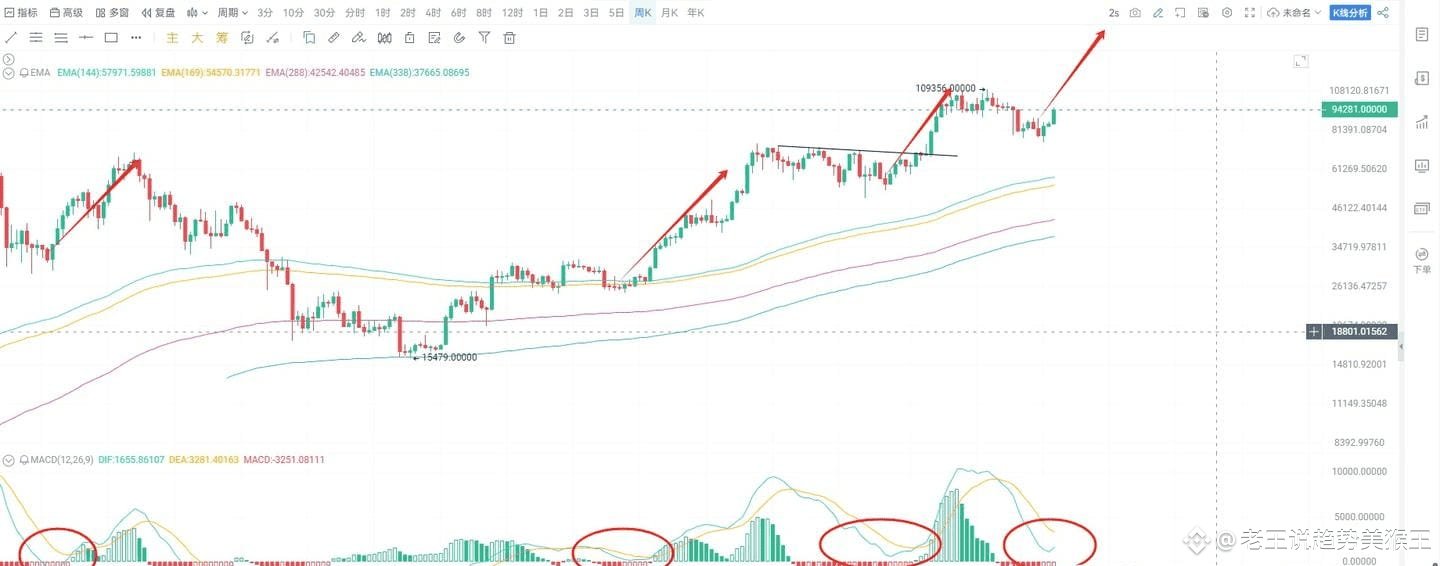Select the trend line drawing tool

coord(11,38)
